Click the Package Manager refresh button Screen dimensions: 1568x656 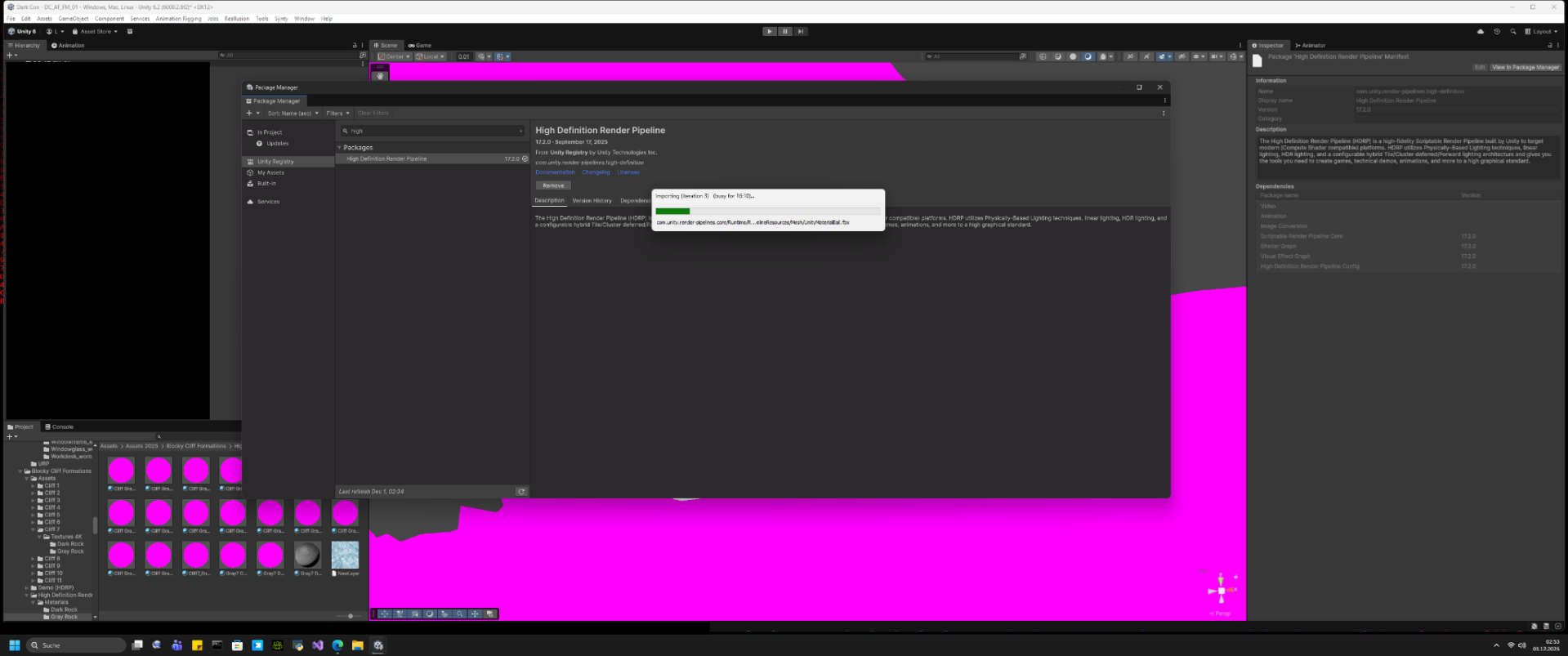click(521, 491)
